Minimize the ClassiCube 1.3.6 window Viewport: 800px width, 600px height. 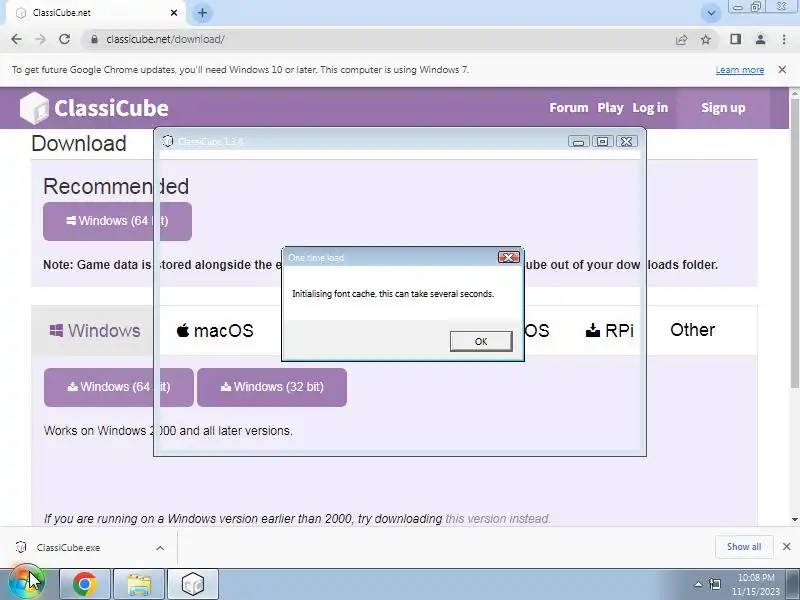click(579, 141)
